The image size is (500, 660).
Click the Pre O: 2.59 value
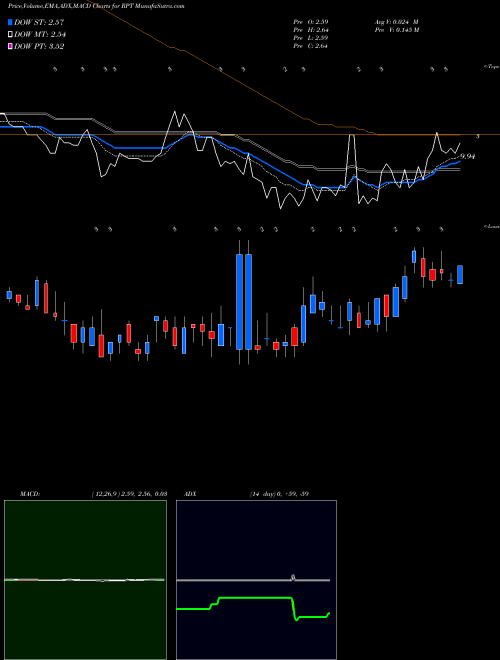[311, 21]
